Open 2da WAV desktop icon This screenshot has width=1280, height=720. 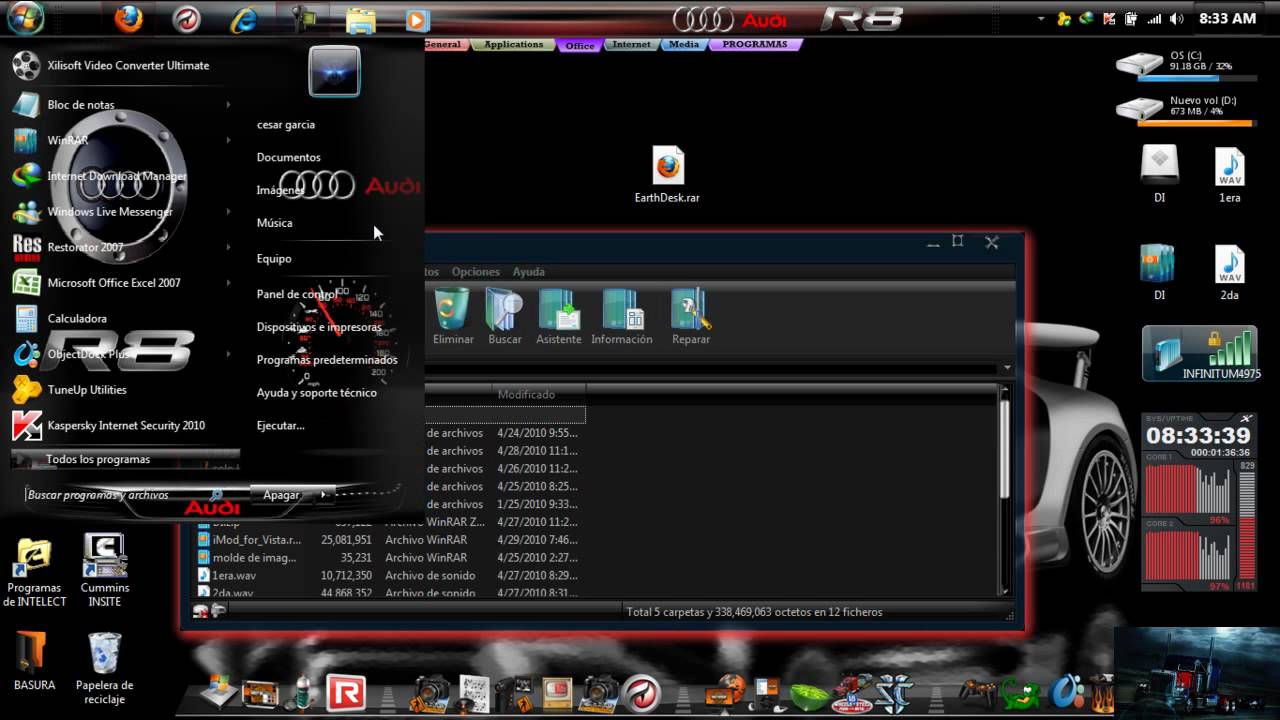[x=1229, y=272]
